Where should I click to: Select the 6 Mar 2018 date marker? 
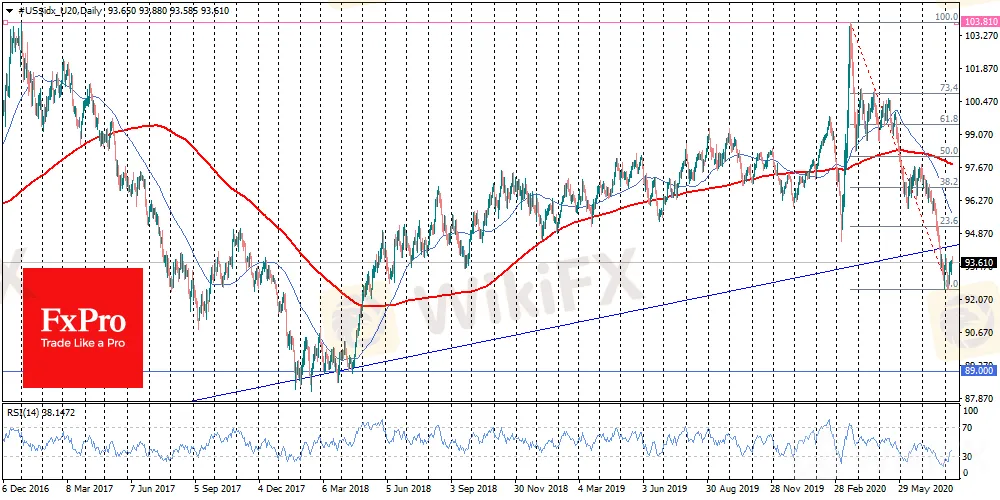pos(346,491)
